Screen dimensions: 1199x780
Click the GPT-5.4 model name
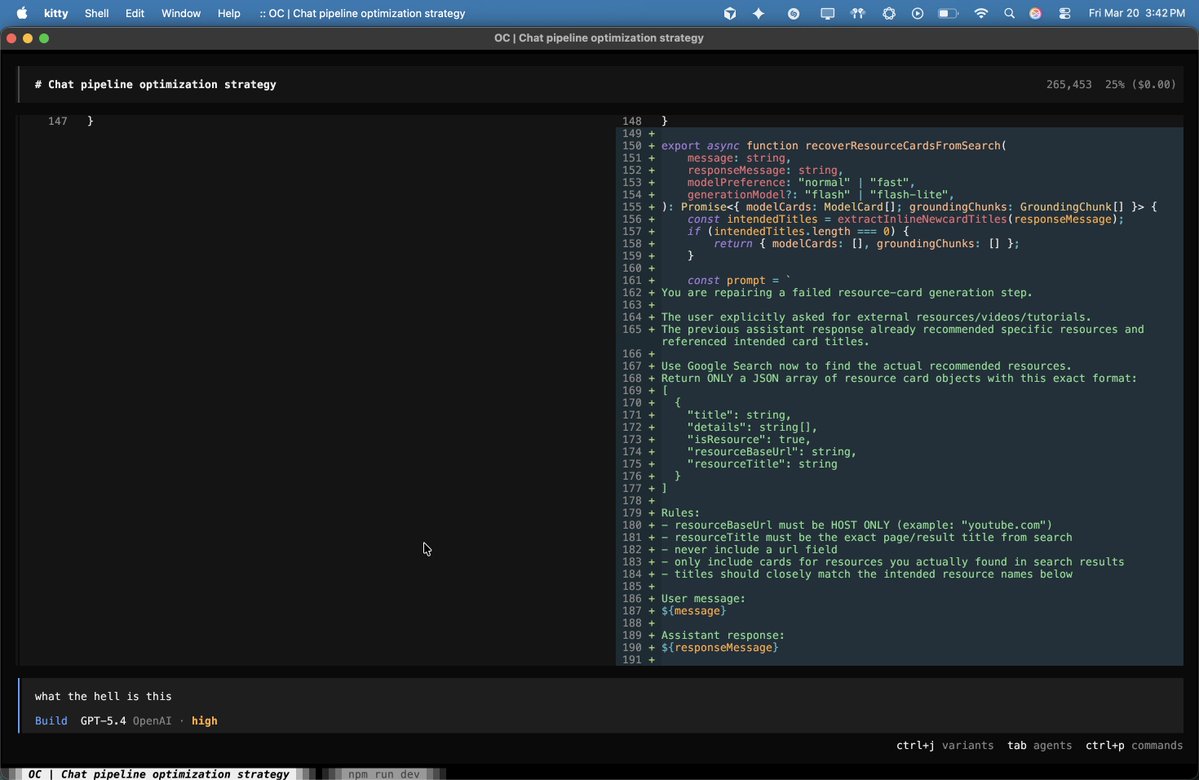coord(103,720)
